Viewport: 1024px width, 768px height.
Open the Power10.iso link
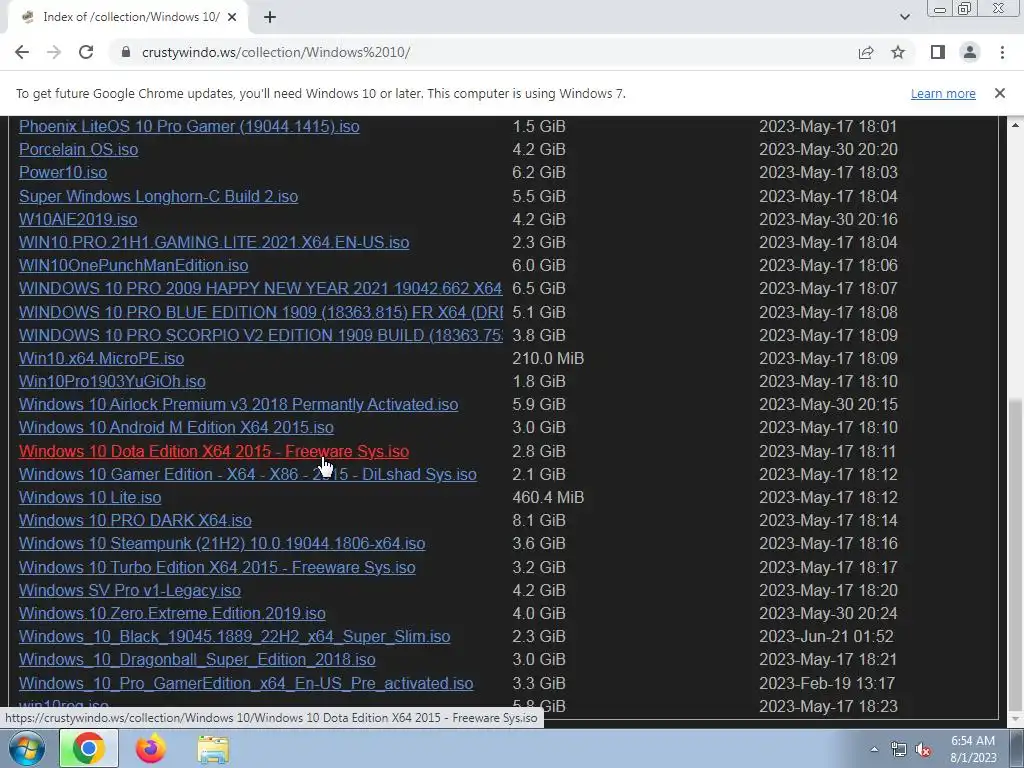click(63, 172)
